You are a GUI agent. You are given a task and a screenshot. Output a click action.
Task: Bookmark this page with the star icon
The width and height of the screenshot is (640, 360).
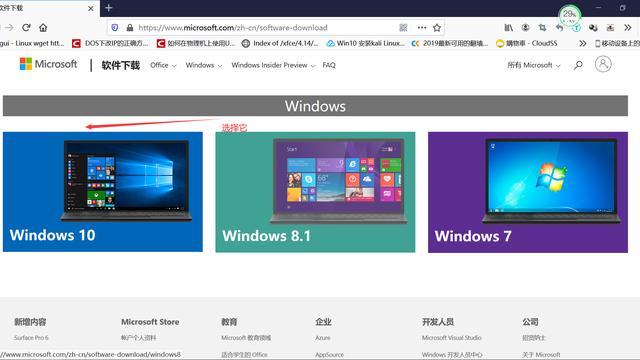pyautogui.click(x=437, y=28)
